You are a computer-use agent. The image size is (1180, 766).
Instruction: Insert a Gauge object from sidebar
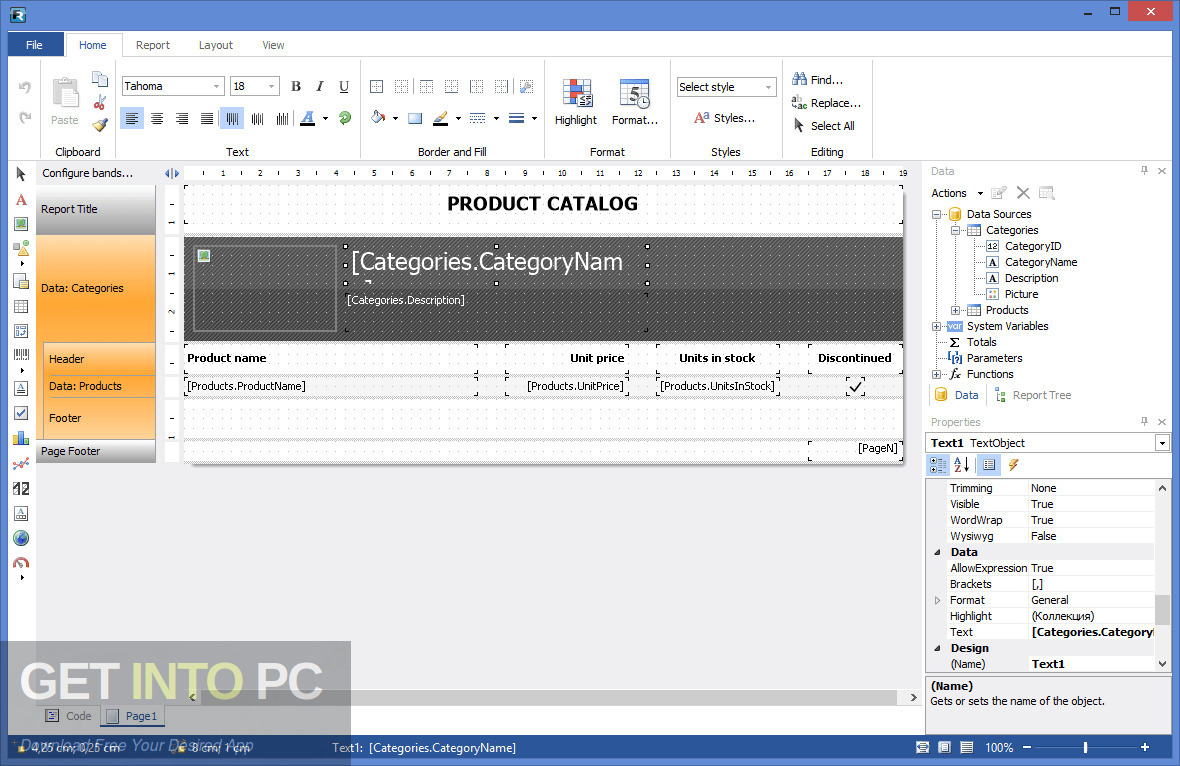tap(21, 563)
